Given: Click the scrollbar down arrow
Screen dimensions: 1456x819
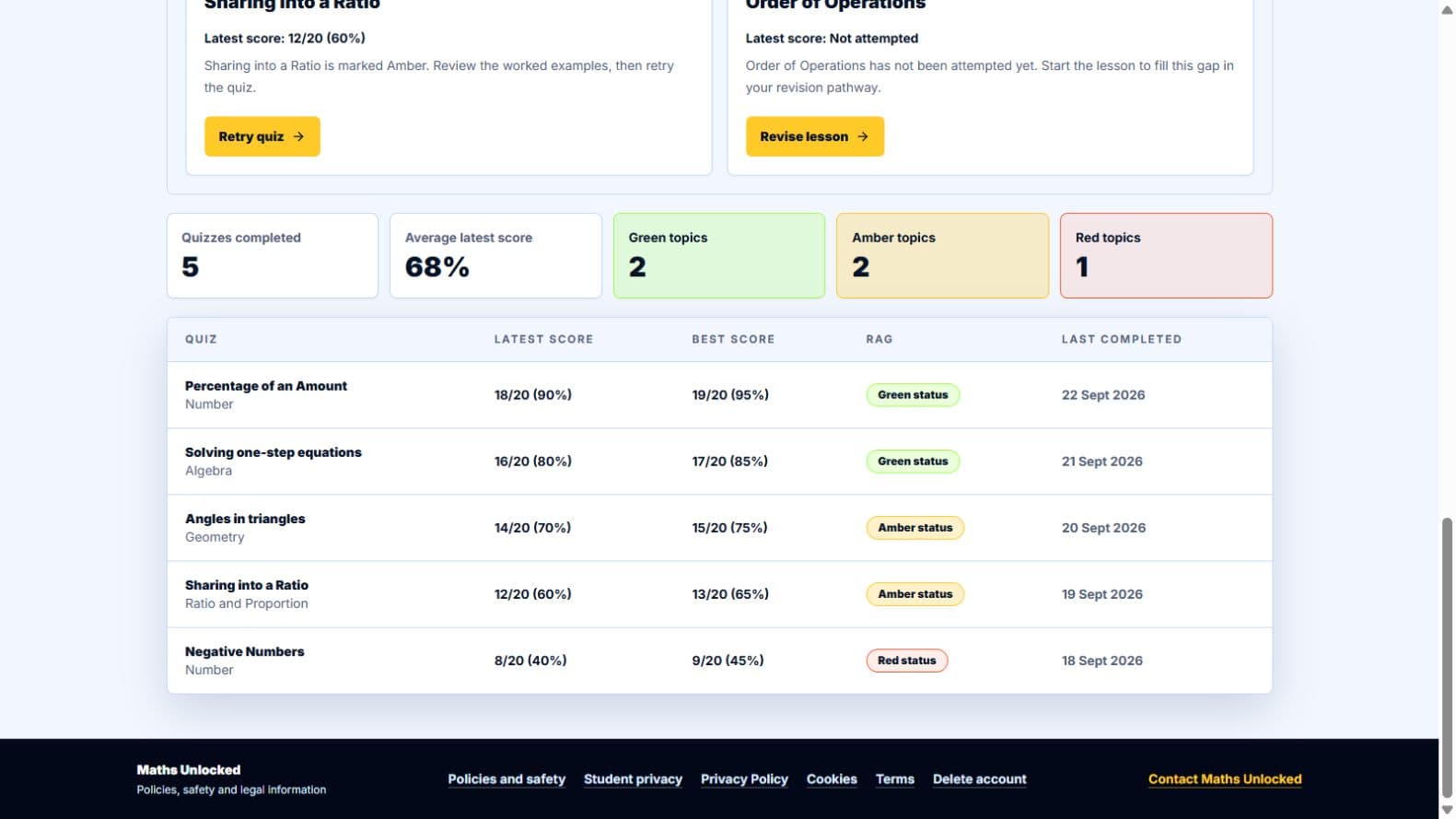Looking at the screenshot, I should (1447, 811).
